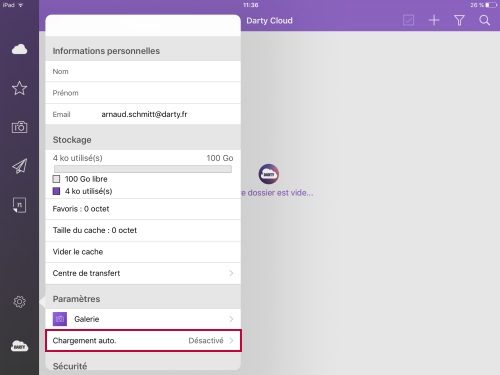Tap the storage usage progress bar
500x375 pixels.
[x=143, y=169]
